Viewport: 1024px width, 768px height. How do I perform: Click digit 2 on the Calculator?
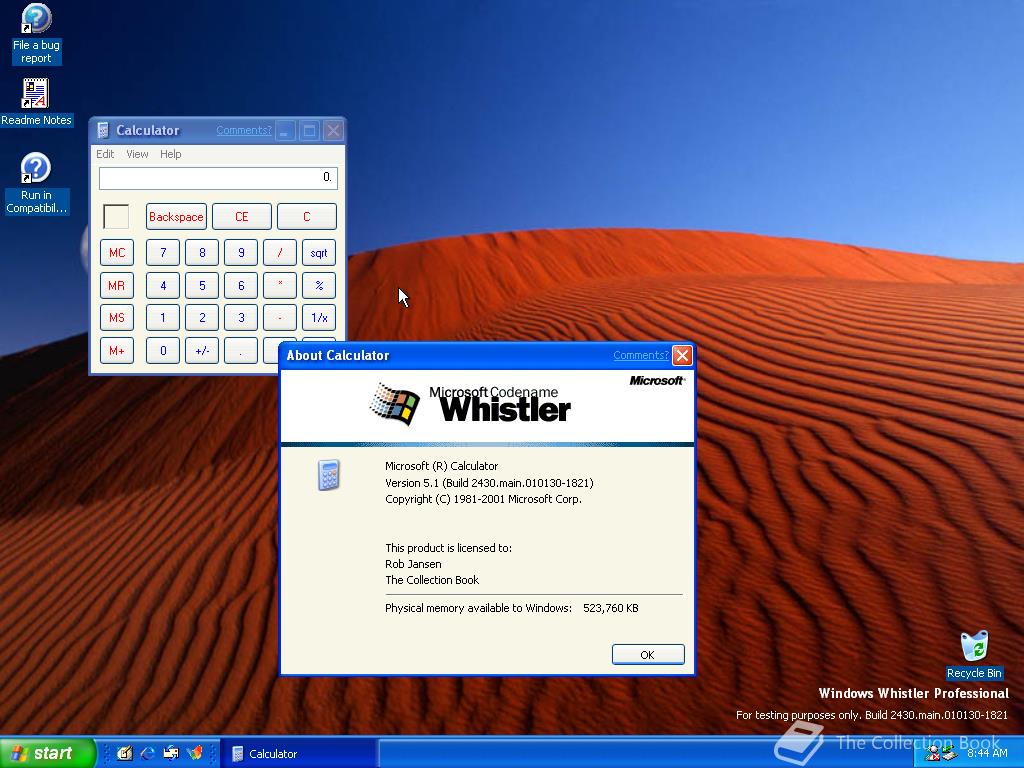[x=202, y=317]
